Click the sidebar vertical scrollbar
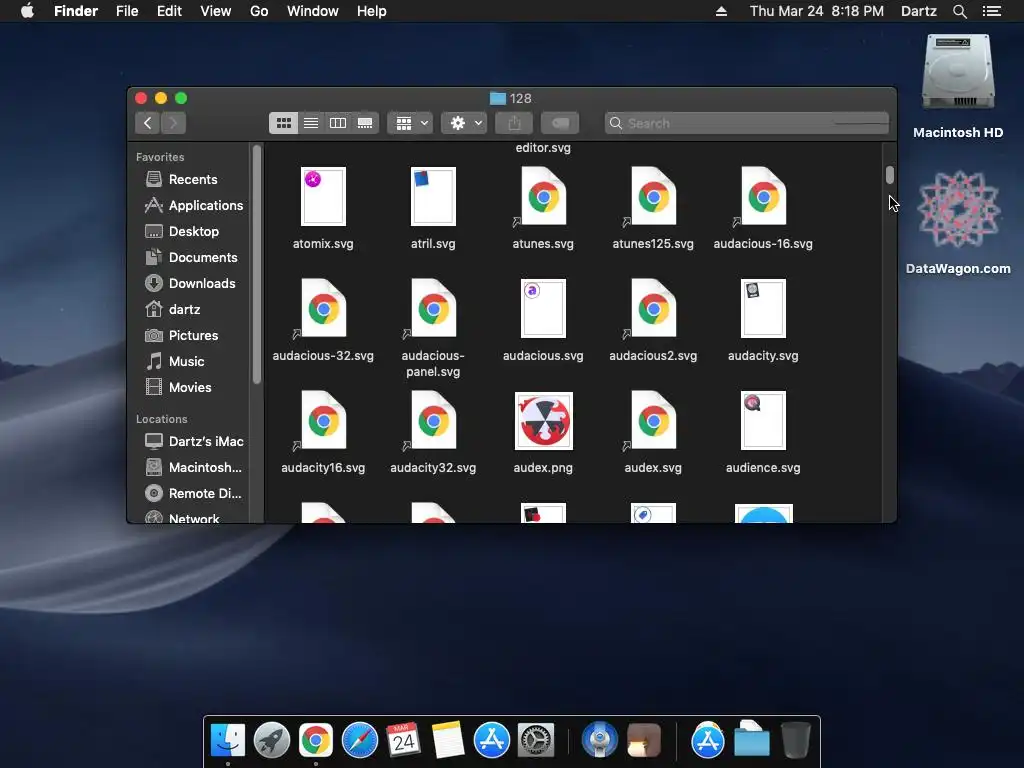 257,264
